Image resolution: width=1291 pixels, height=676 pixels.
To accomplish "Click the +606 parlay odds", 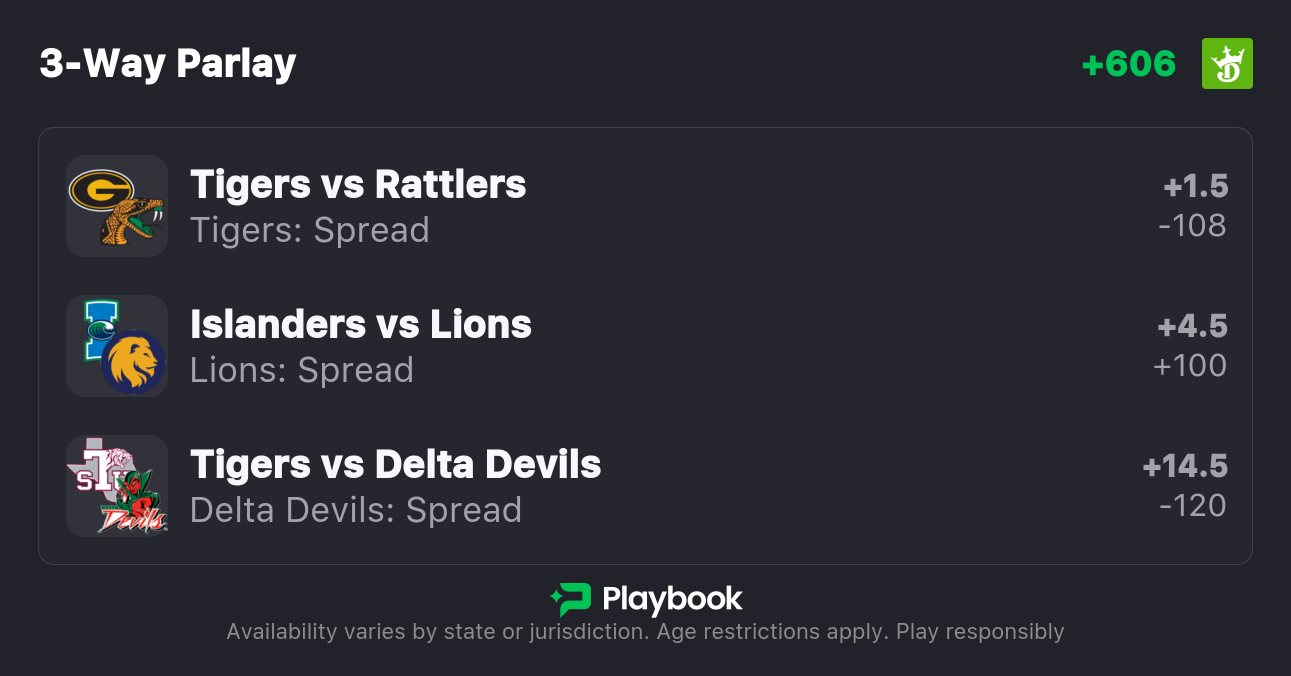I will (1128, 64).
